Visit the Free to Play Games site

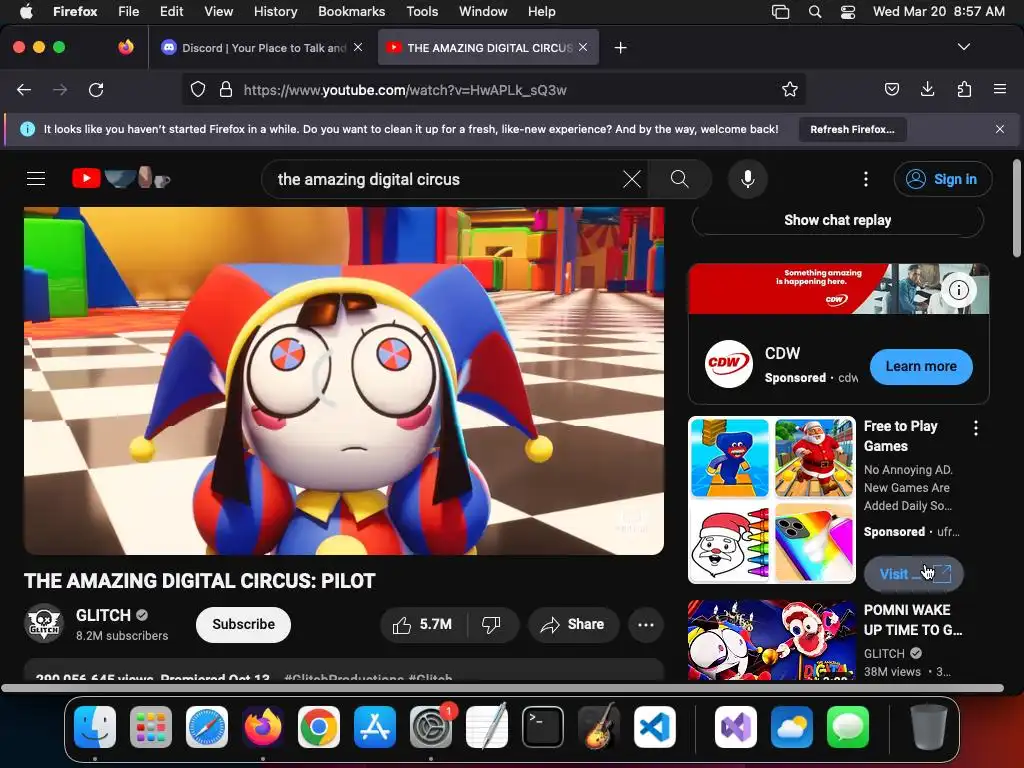tap(914, 574)
